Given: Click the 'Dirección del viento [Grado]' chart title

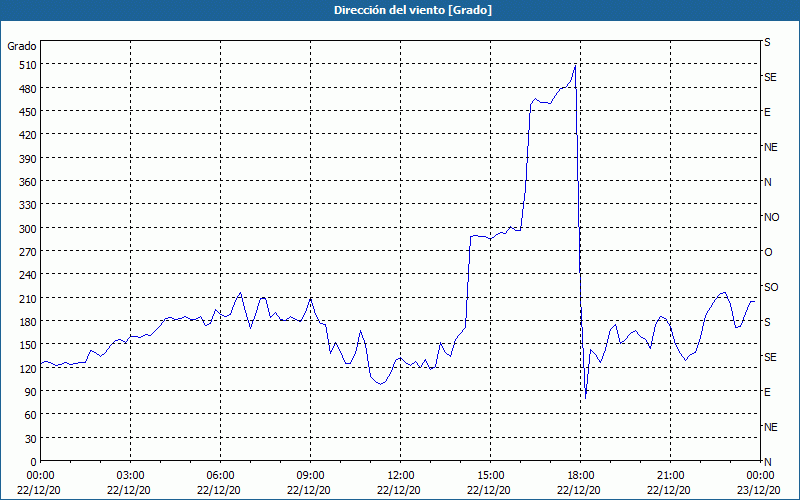Looking at the screenshot, I should tap(413, 10).
